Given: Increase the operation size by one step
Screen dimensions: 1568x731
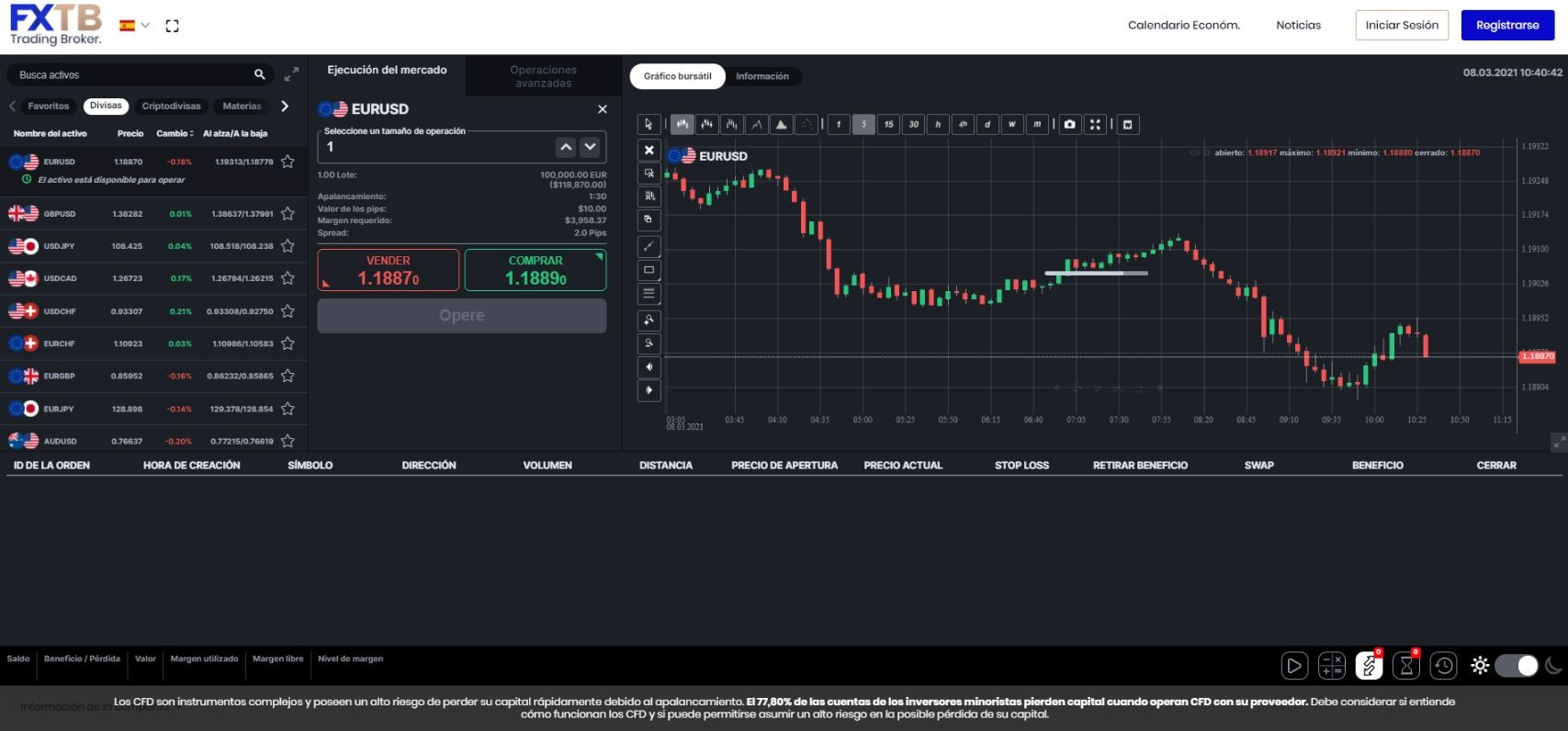Looking at the screenshot, I should (566, 147).
